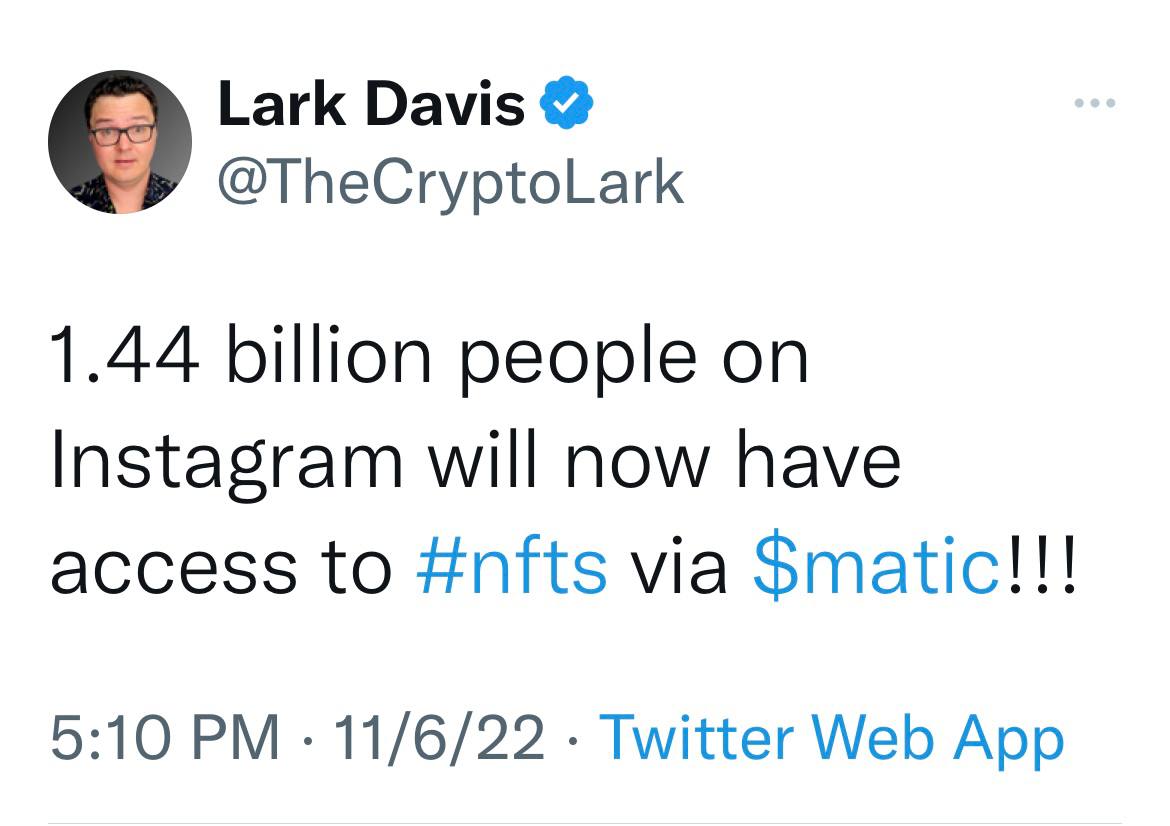Image resolution: width=1170 pixels, height=826 pixels.
Task: Click the 5:10 PM timestamp
Action: pos(165,737)
